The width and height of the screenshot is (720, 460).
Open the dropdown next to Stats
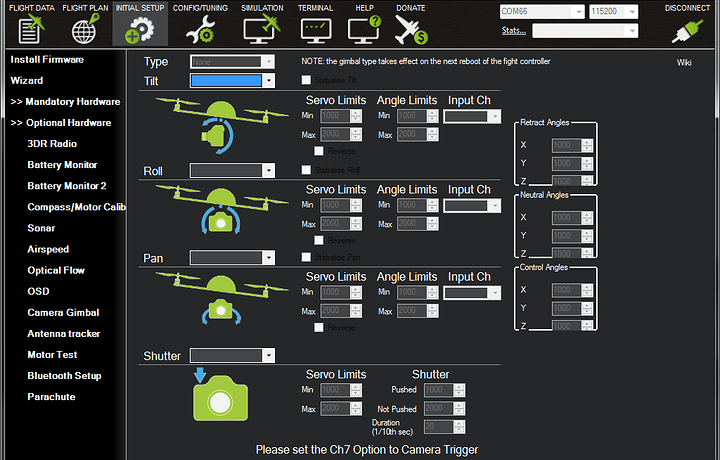(x=585, y=31)
